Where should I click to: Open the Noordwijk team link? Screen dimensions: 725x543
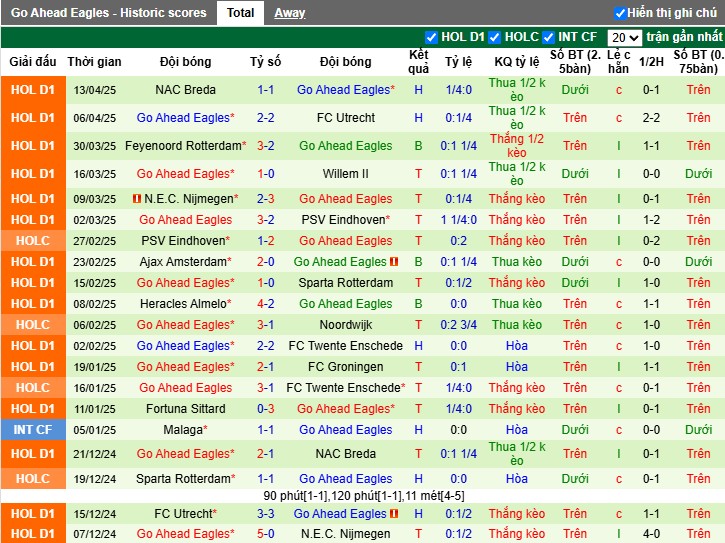click(345, 325)
